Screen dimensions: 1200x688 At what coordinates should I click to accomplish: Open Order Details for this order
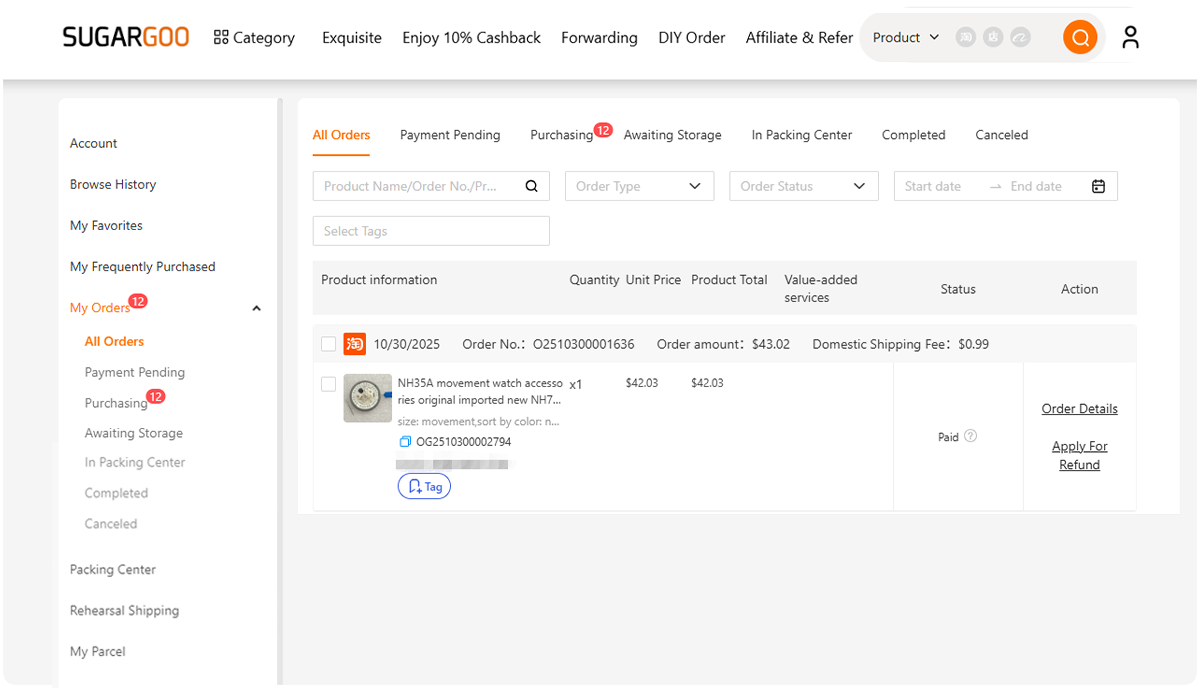(x=1079, y=408)
